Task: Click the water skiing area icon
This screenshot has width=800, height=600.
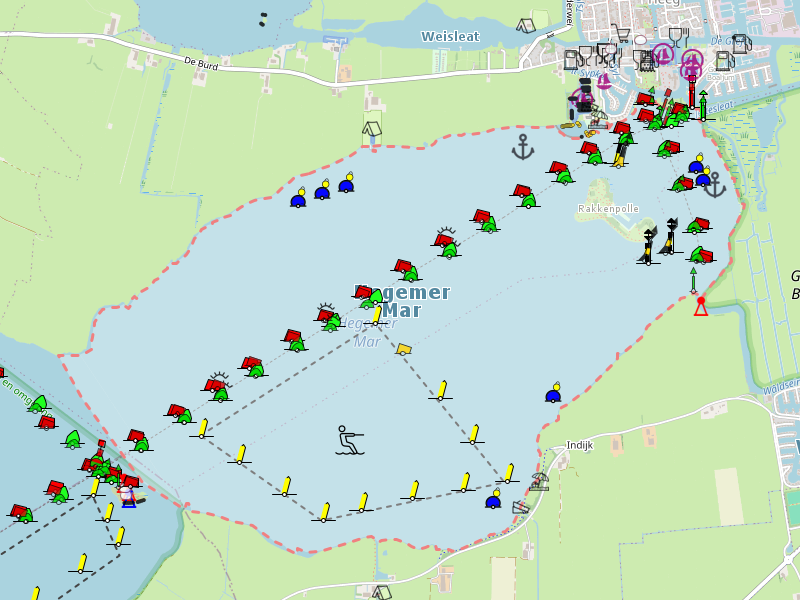Action: pos(349,440)
